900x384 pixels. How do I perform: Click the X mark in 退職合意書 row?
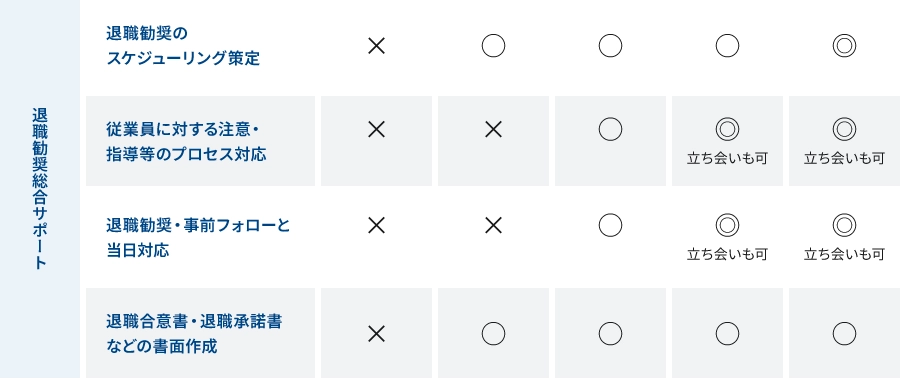[x=376, y=333]
